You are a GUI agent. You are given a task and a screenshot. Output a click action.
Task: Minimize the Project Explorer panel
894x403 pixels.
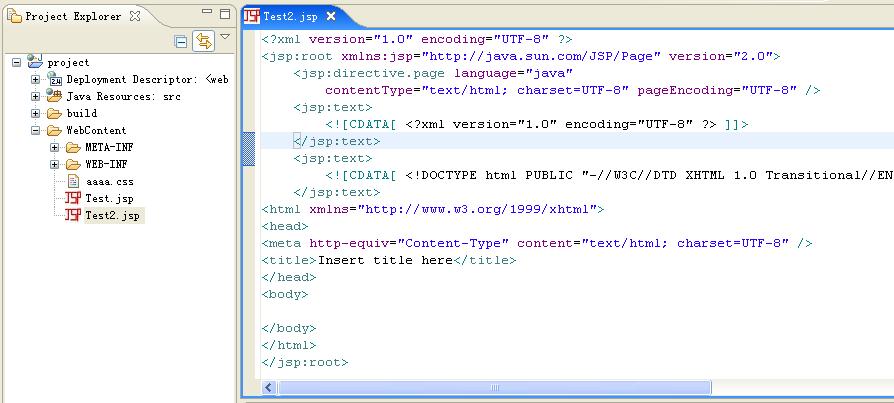(207, 11)
